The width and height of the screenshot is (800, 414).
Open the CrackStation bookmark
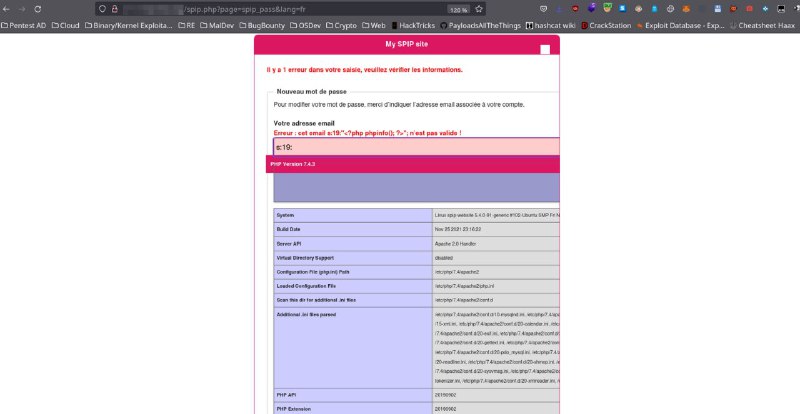tap(606, 25)
